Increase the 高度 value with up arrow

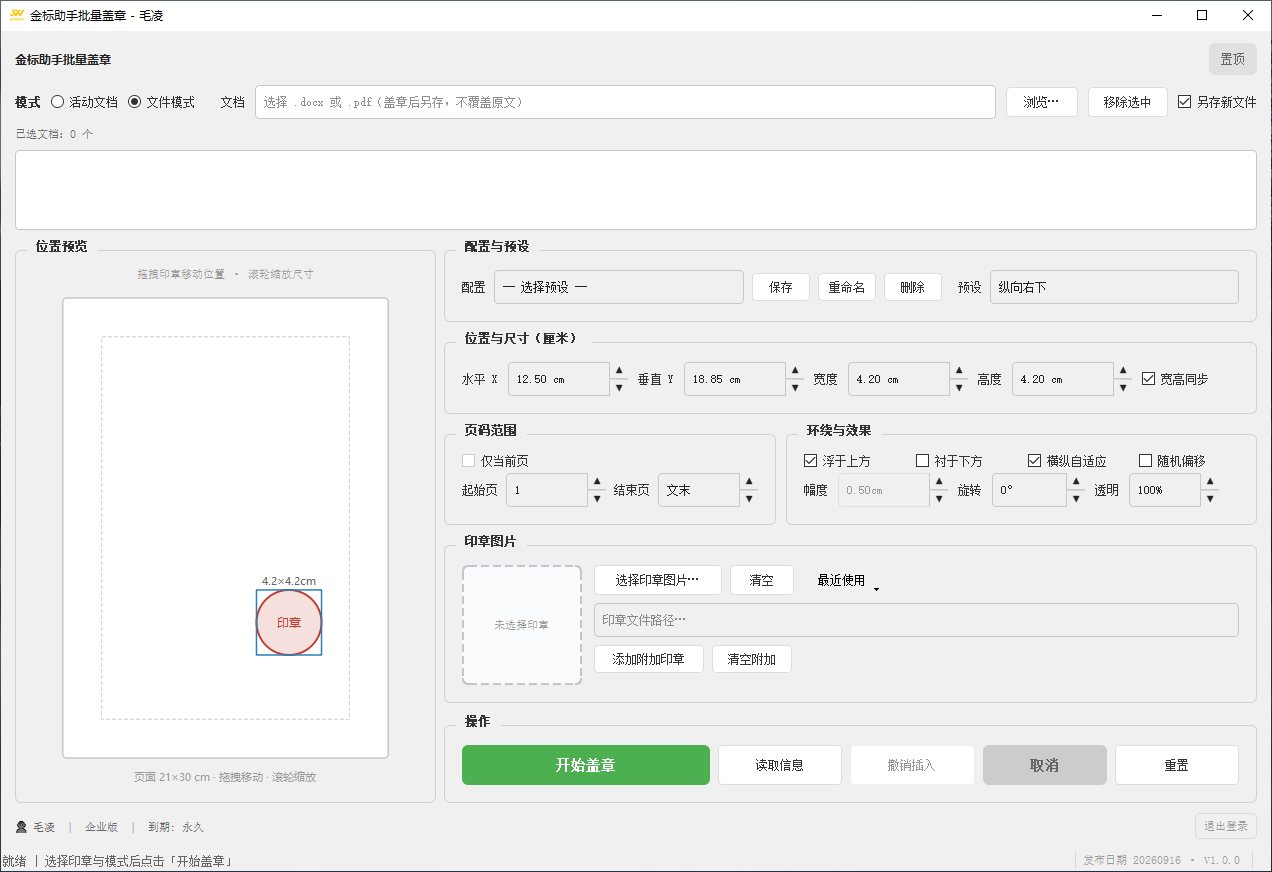(1123, 372)
